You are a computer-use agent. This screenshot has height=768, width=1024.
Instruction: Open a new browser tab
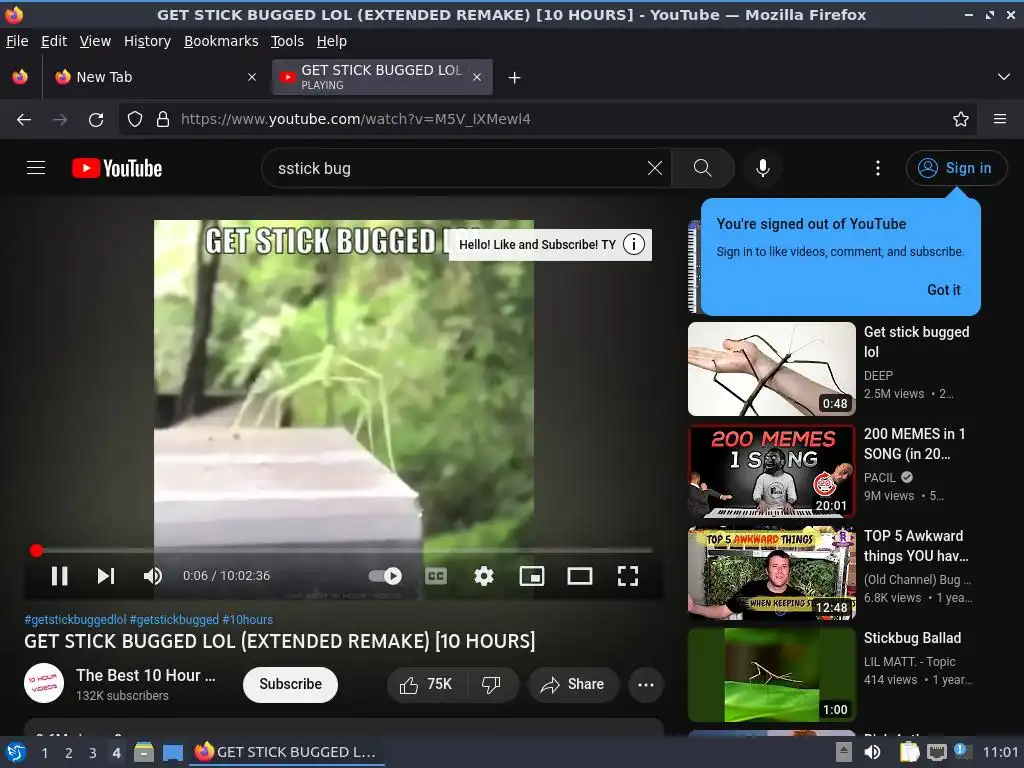(x=515, y=78)
